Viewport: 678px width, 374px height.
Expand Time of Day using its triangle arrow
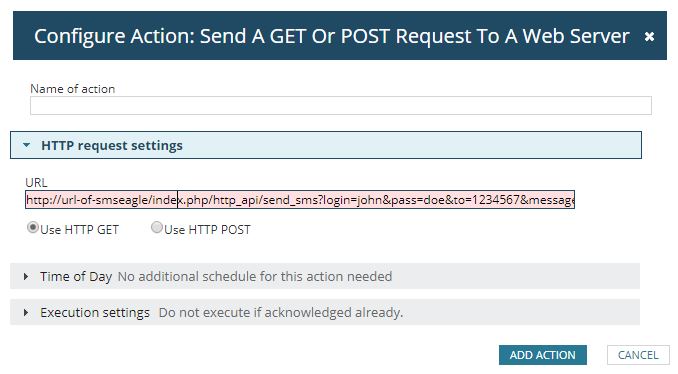[26, 276]
